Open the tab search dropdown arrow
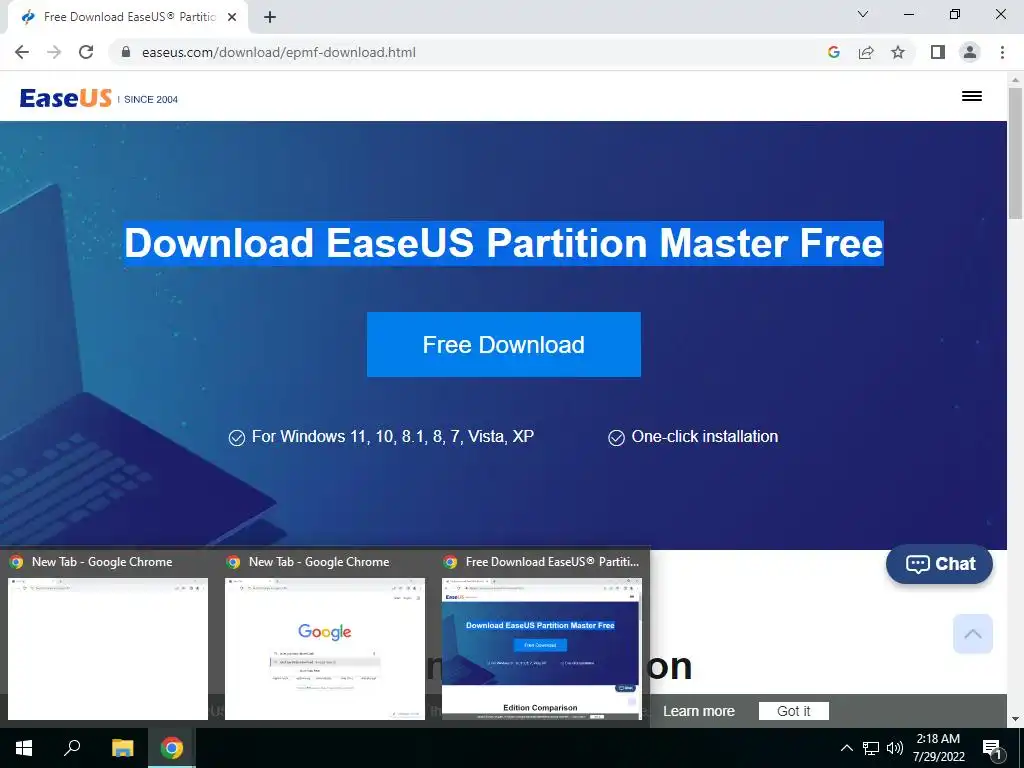1024x768 pixels. (x=863, y=14)
